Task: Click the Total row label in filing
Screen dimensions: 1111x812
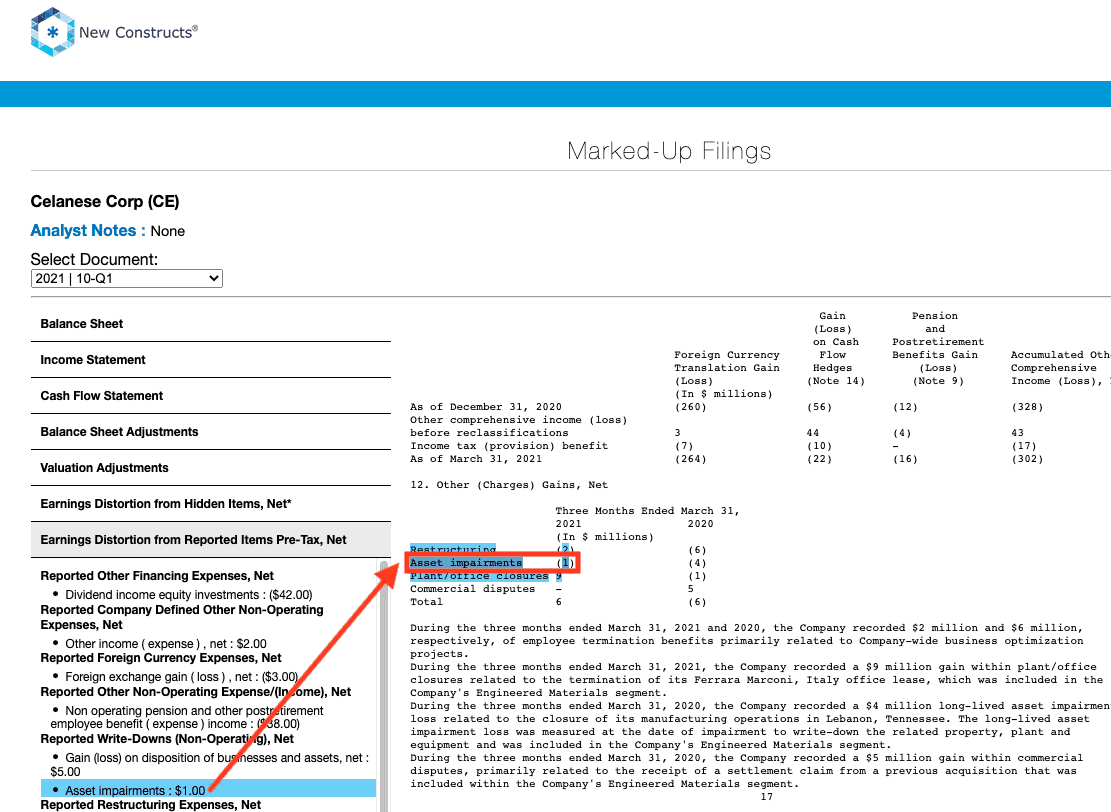Action: pos(427,602)
